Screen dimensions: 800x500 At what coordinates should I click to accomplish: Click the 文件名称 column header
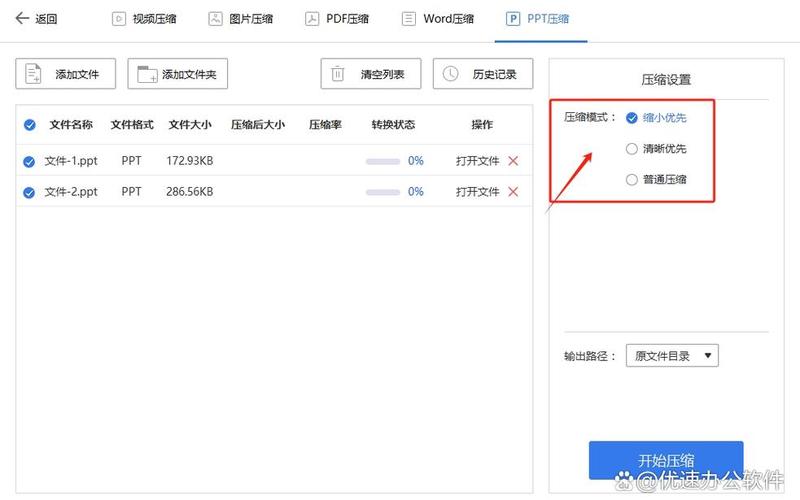coord(71,124)
